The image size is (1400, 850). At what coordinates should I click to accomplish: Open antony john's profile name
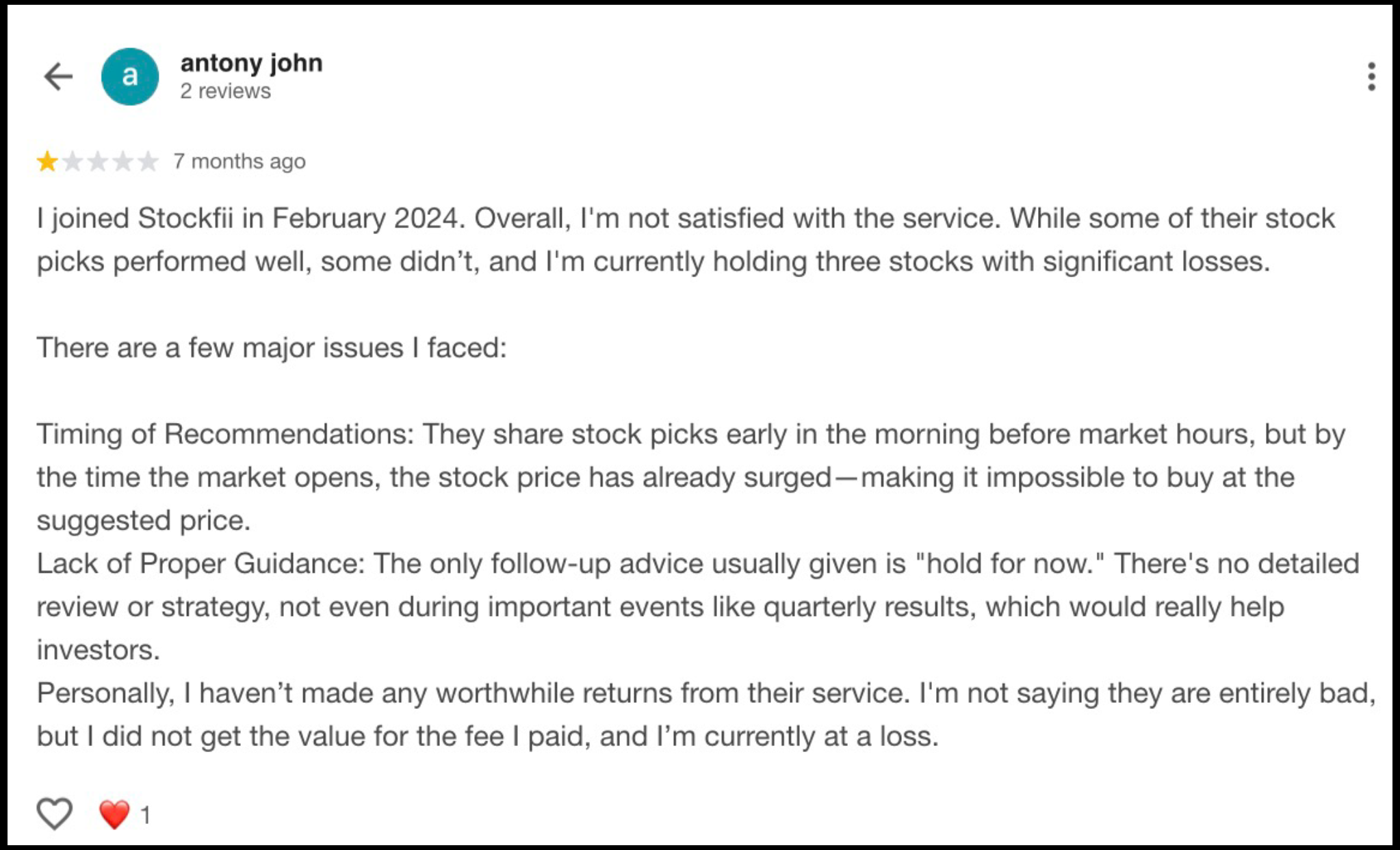pos(251,63)
